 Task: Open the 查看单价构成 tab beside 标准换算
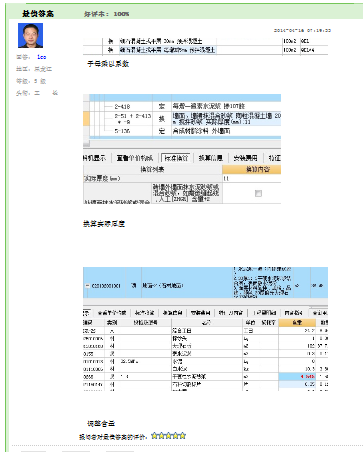pyautogui.click(x=134, y=158)
